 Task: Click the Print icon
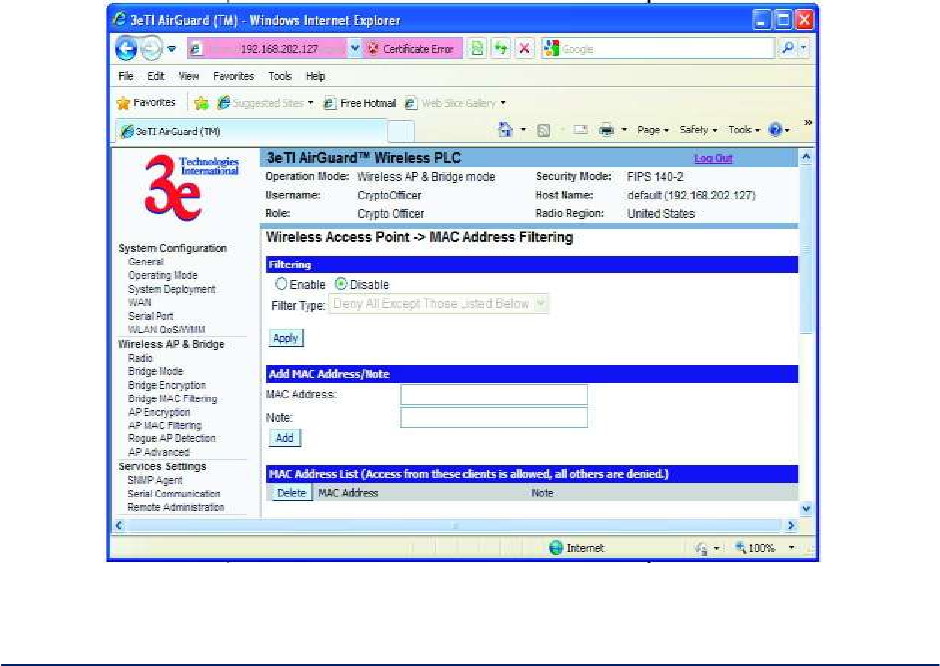coord(607,130)
